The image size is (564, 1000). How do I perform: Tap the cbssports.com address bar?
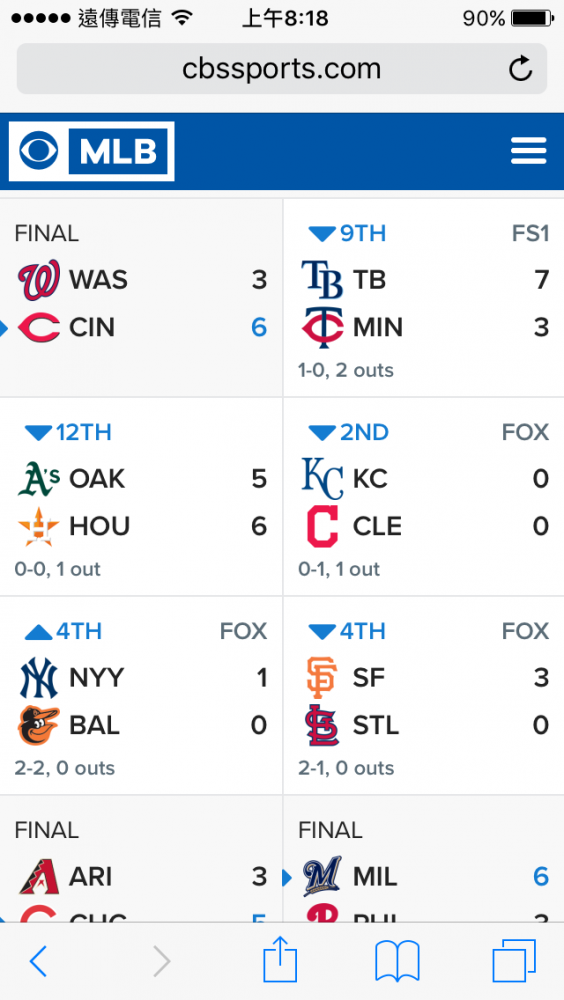[281, 69]
